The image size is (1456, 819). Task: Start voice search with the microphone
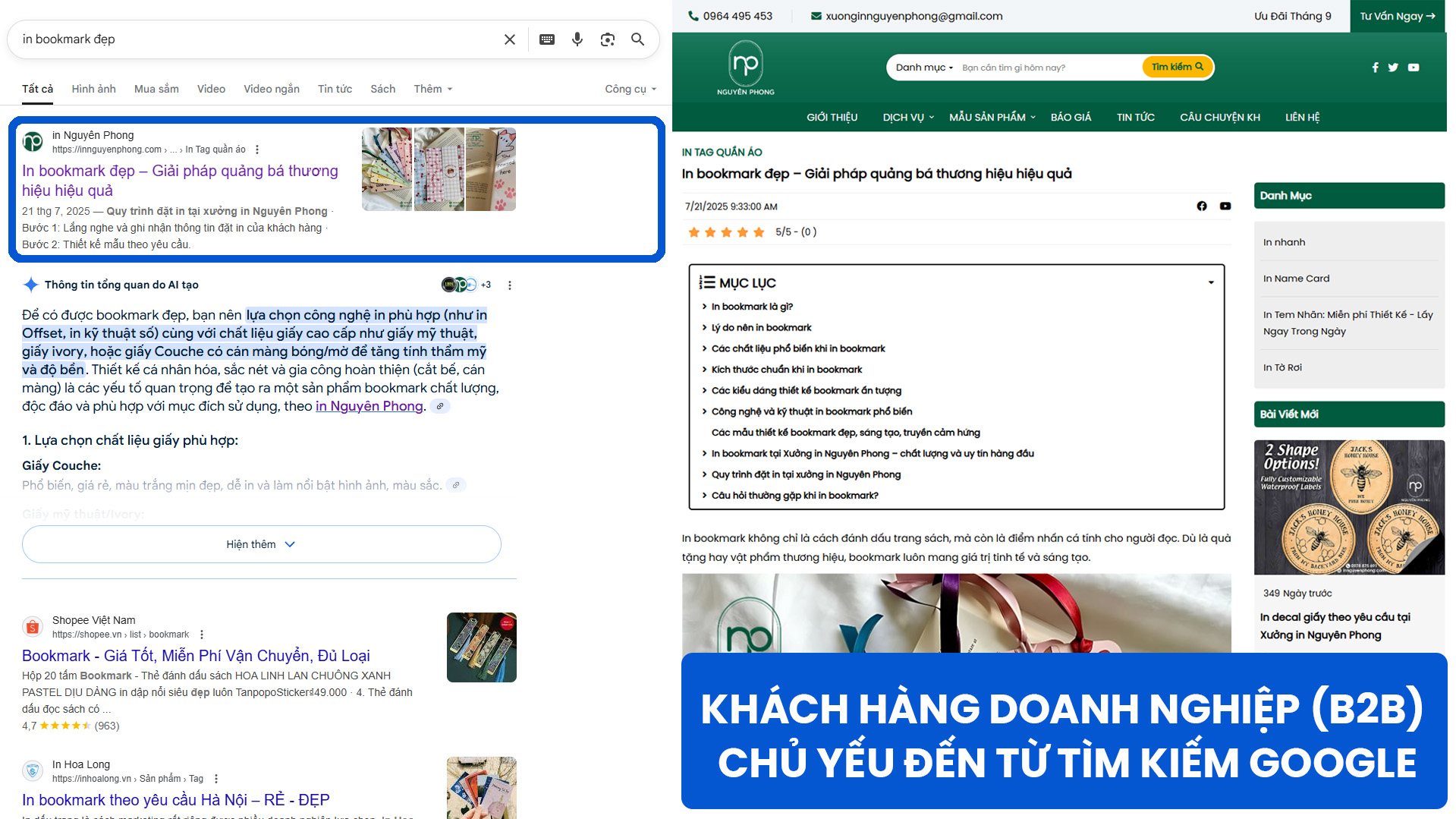(x=577, y=39)
